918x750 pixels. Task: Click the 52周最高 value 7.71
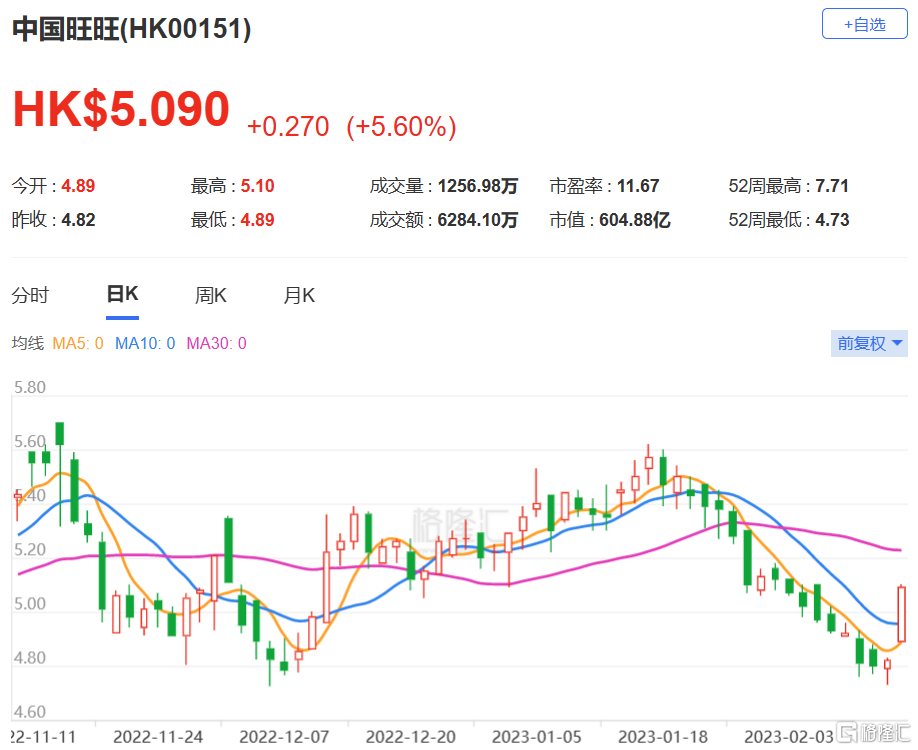[x=832, y=186]
